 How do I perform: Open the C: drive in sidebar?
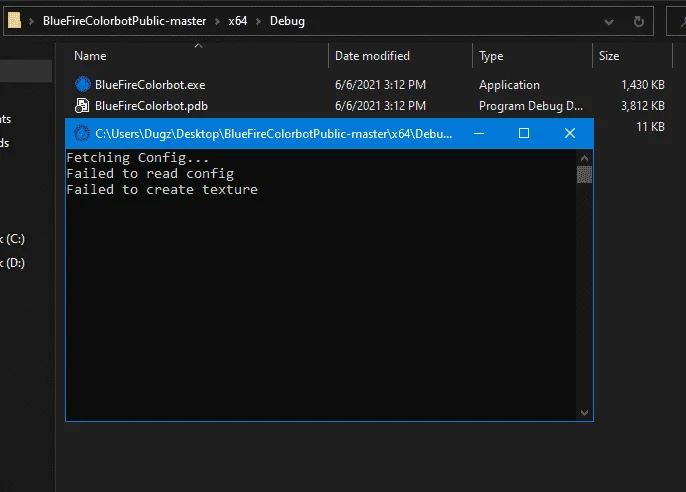coord(13,239)
